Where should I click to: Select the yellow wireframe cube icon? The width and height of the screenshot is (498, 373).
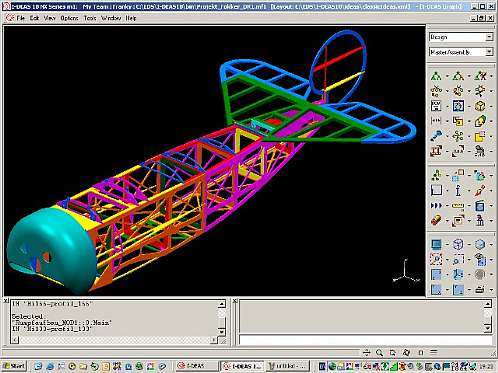point(480,106)
